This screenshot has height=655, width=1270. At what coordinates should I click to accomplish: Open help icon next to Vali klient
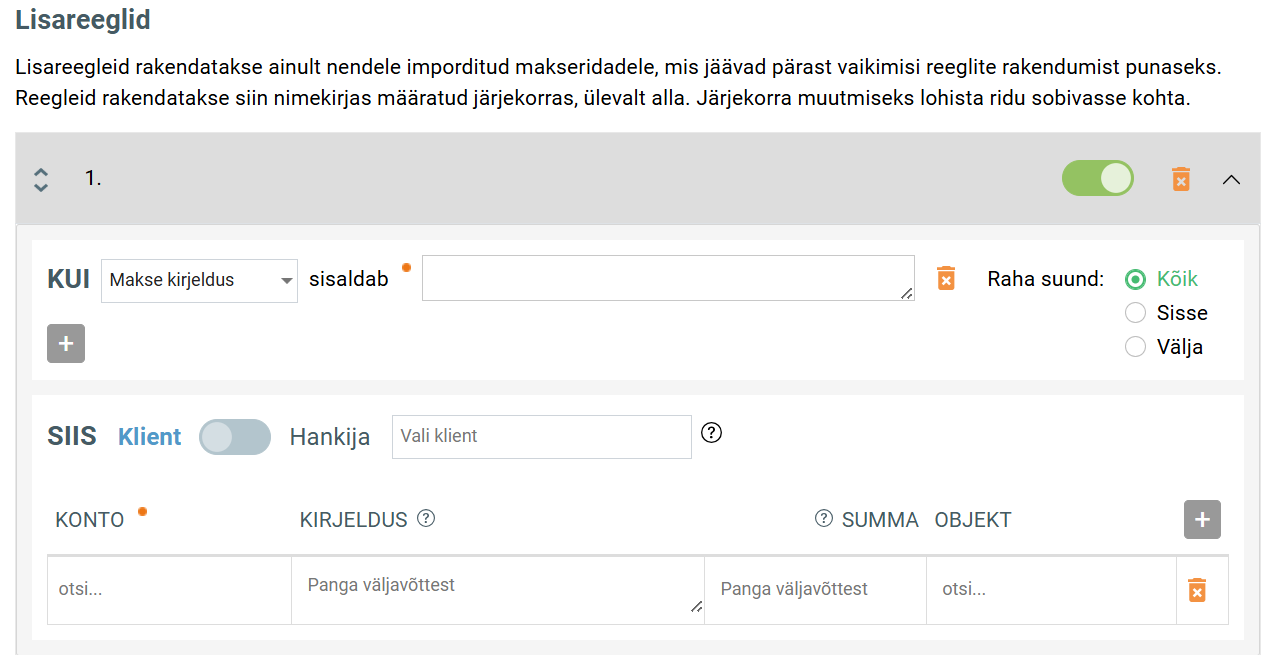point(711,432)
